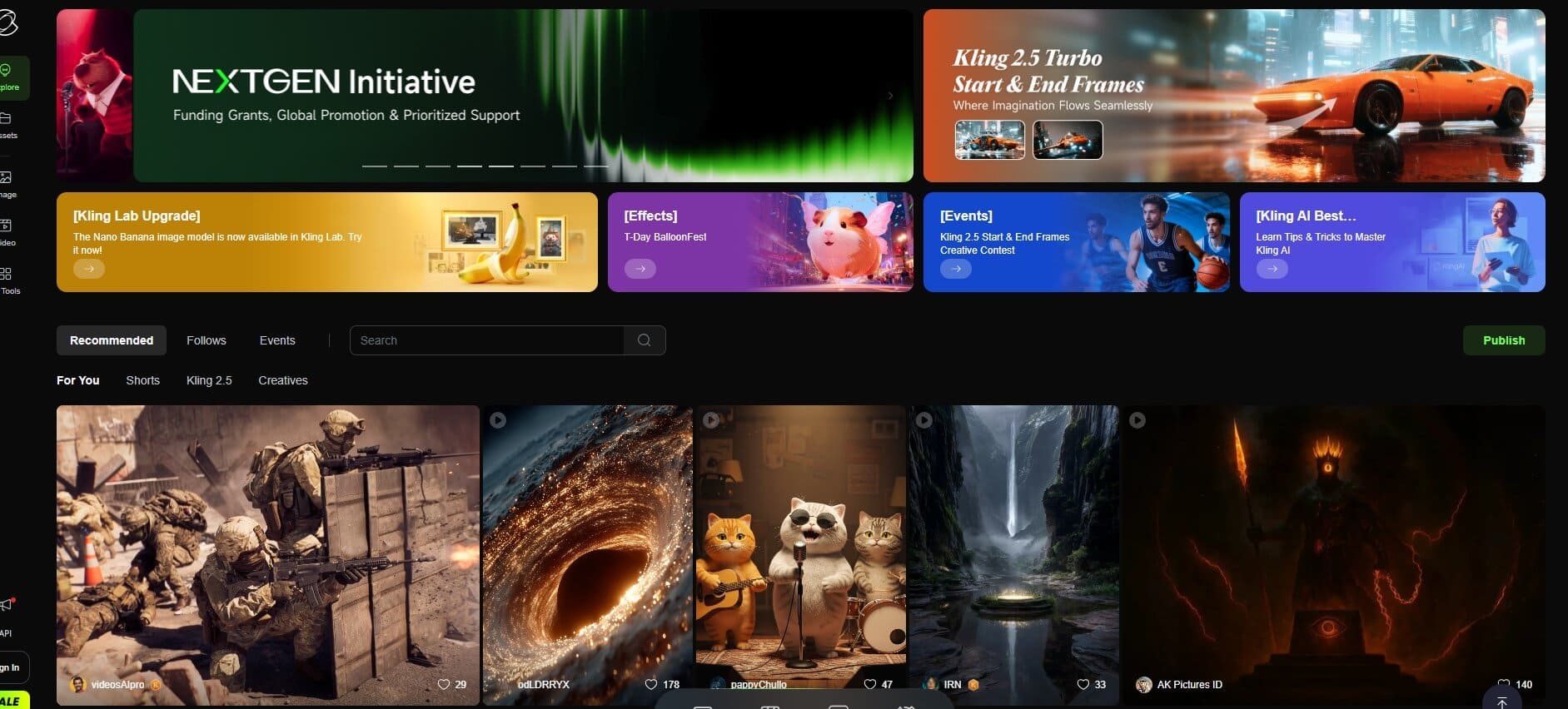Click the Sign In button
1568x709 pixels.
pos(12,667)
